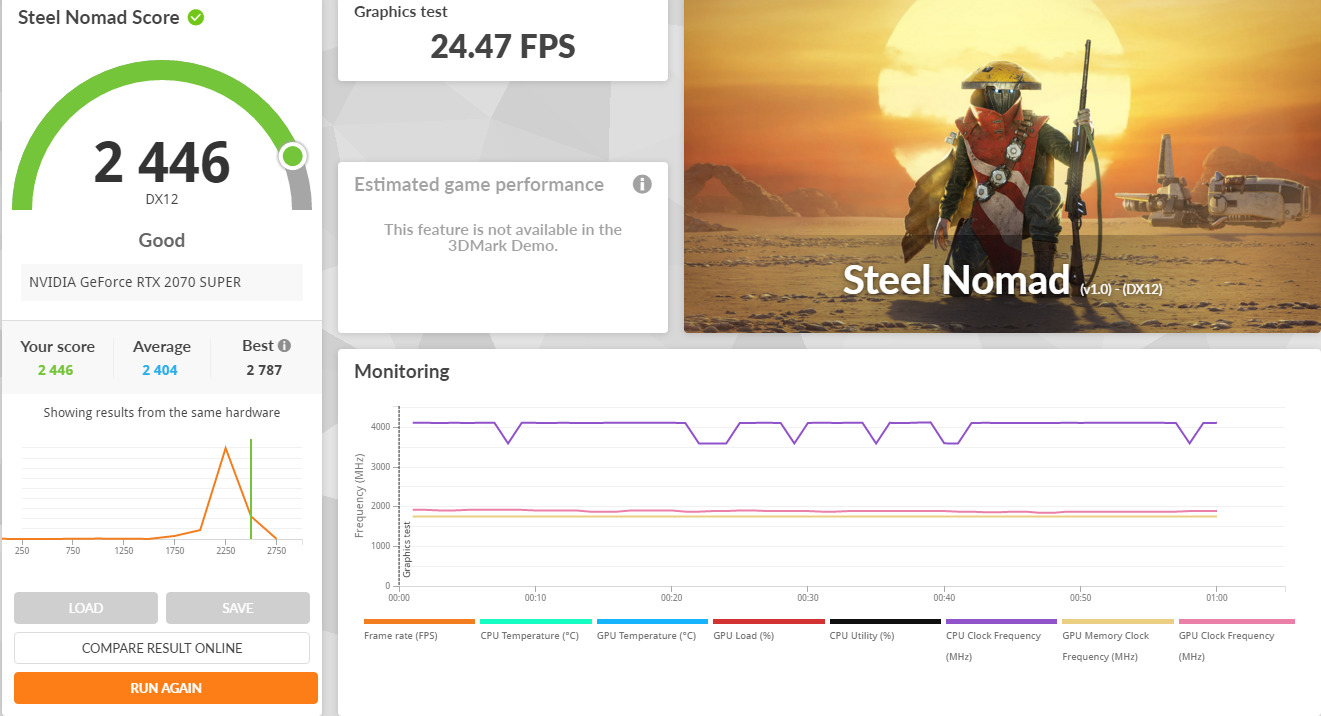
Task: Click the NVIDIA GeForce RTX 2070 SUPER field
Action: tap(162, 282)
